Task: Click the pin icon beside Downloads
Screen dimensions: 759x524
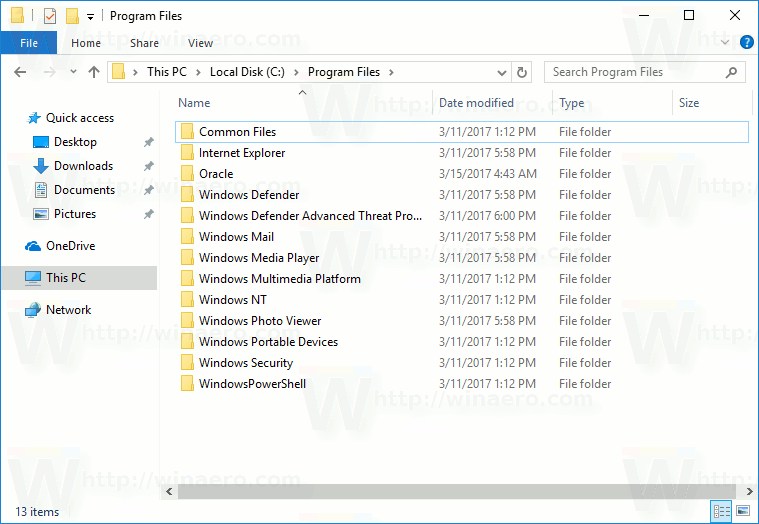Action: [149, 166]
